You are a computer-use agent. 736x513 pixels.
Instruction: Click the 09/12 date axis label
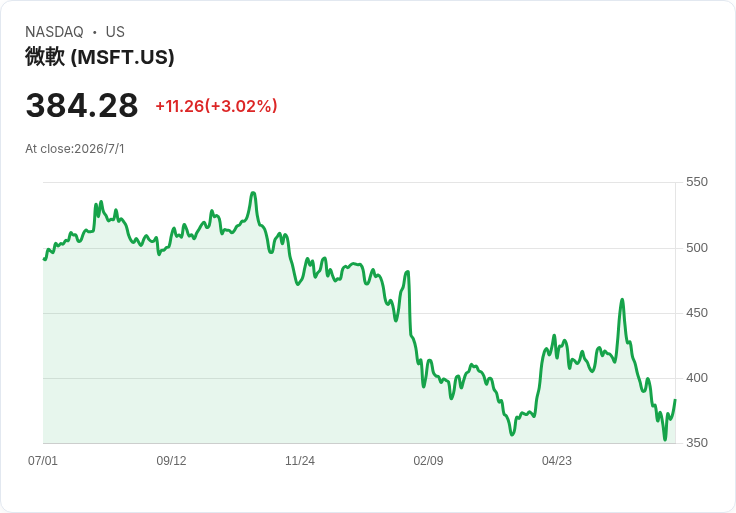pos(171,460)
